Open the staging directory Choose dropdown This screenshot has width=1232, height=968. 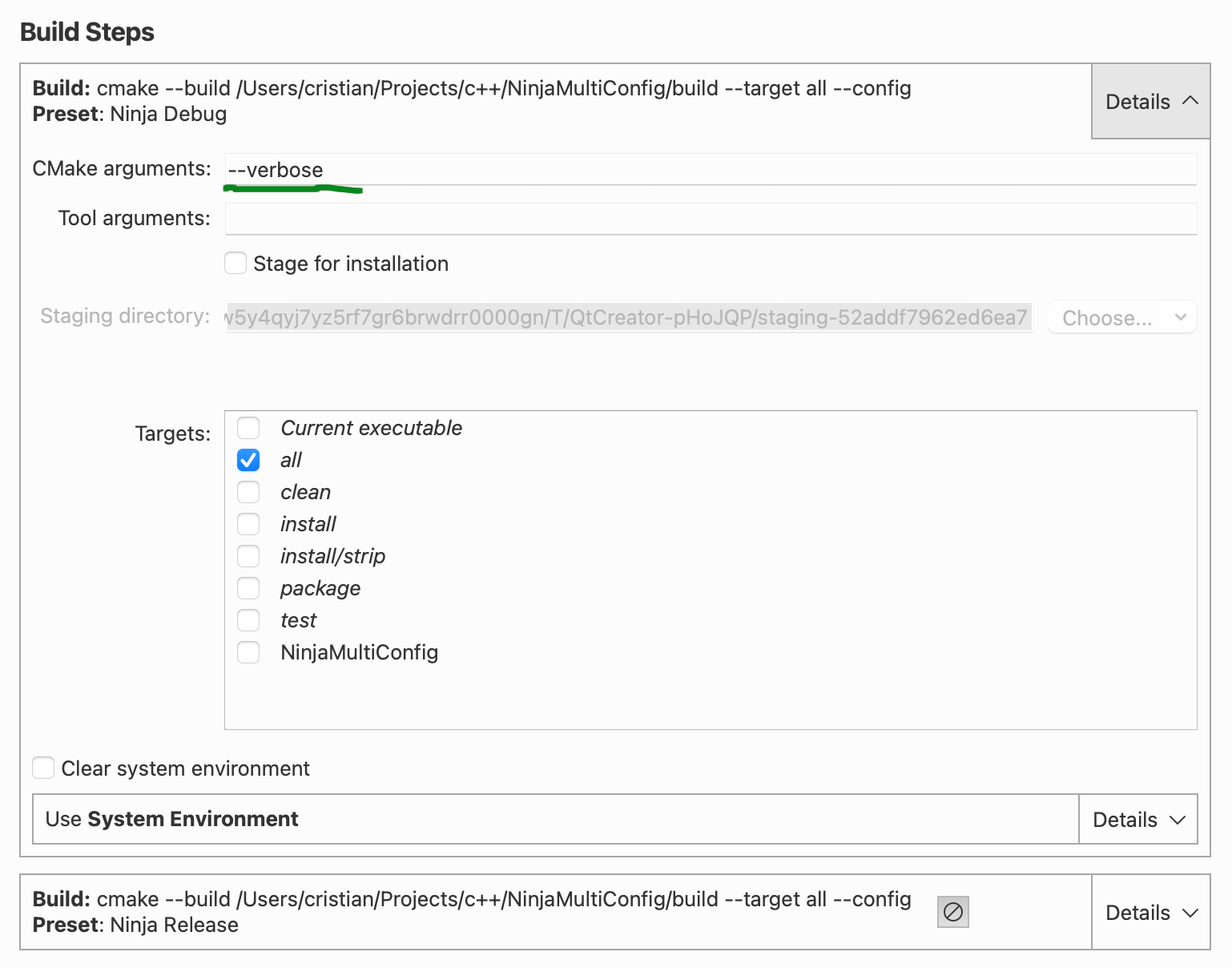point(1122,318)
